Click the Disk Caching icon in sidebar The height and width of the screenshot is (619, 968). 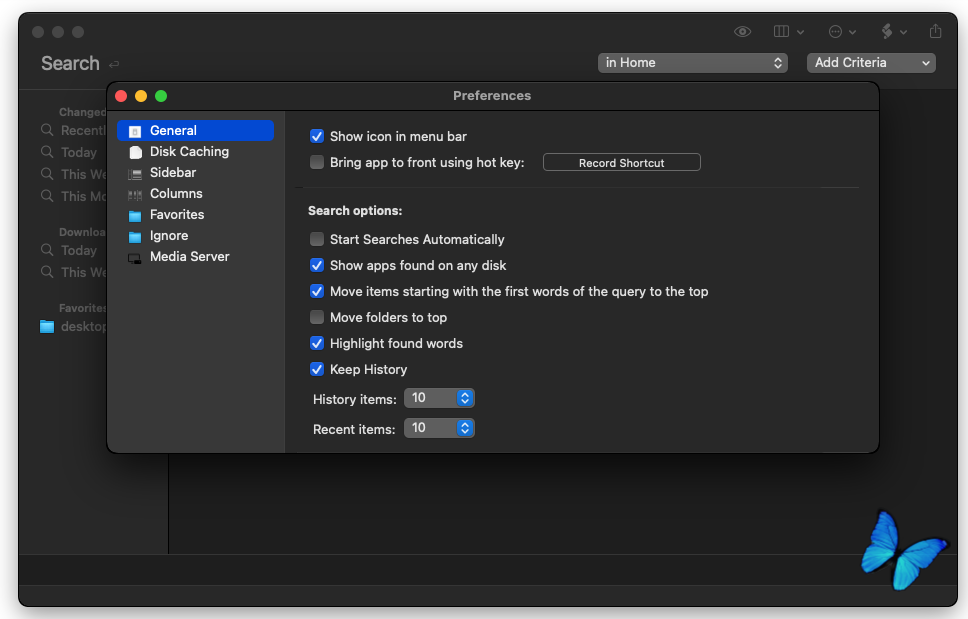(135, 152)
